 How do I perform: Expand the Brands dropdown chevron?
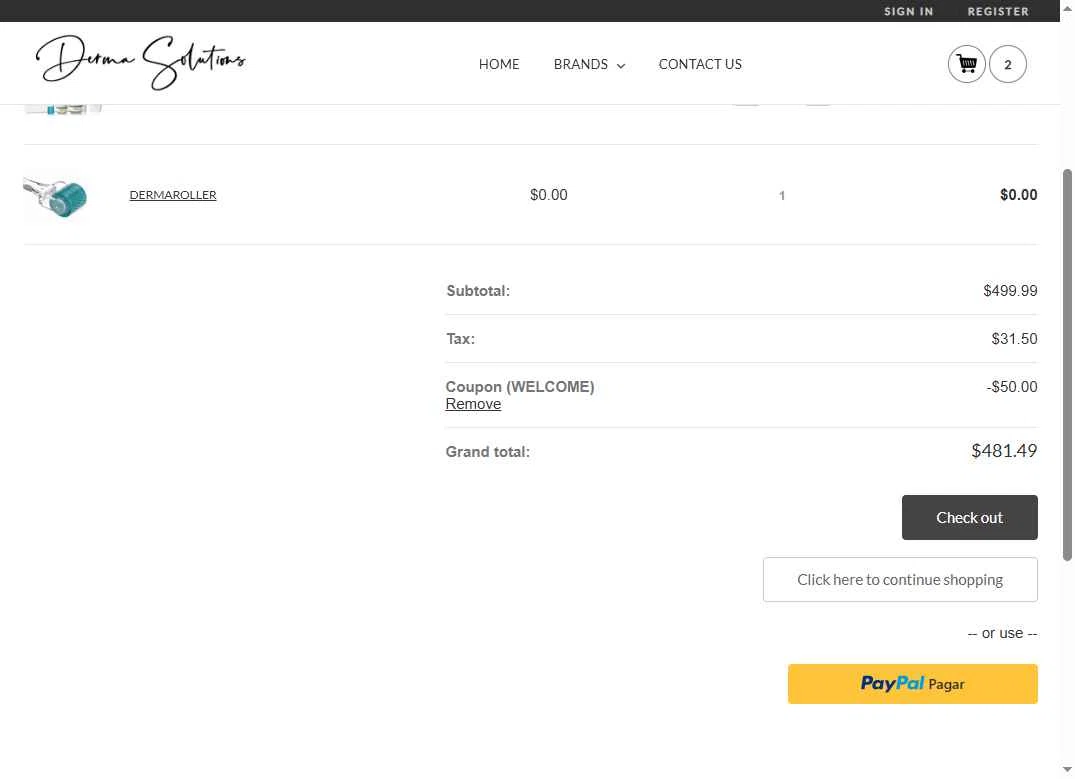pos(621,66)
